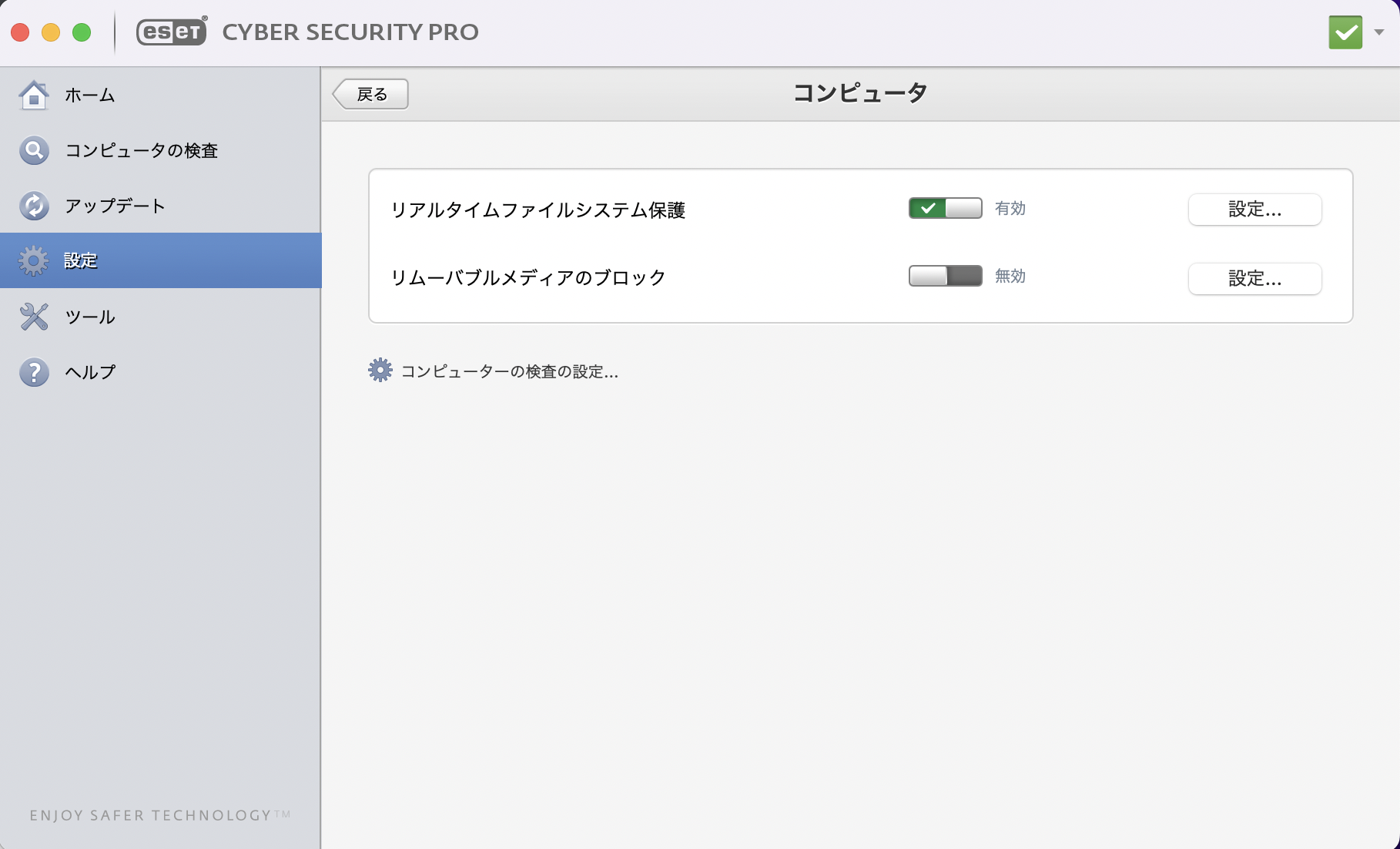This screenshot has width=1400, height=849.
Task: Click the Tools wrench icon
Action: [34, 317]
